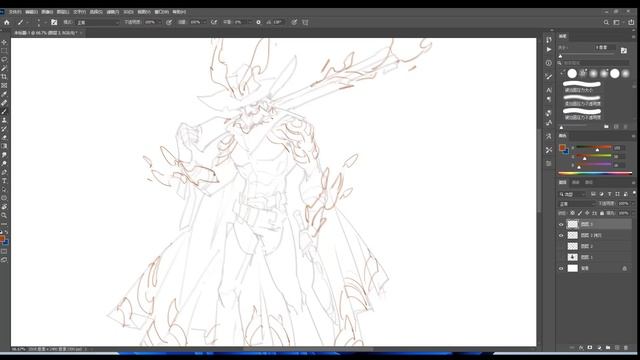The width and height of the screenshot is (640, 360).
Task: Open the Actions play icon in collapsed dock
Action: pyautogui.click(x=549, y=49)
